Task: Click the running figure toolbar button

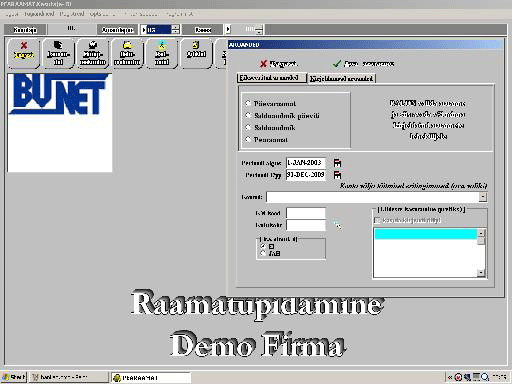Action: pos(162,53)
